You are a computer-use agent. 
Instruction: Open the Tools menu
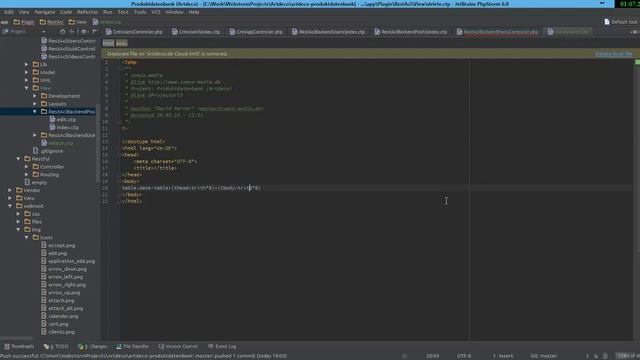coord(140,12)
